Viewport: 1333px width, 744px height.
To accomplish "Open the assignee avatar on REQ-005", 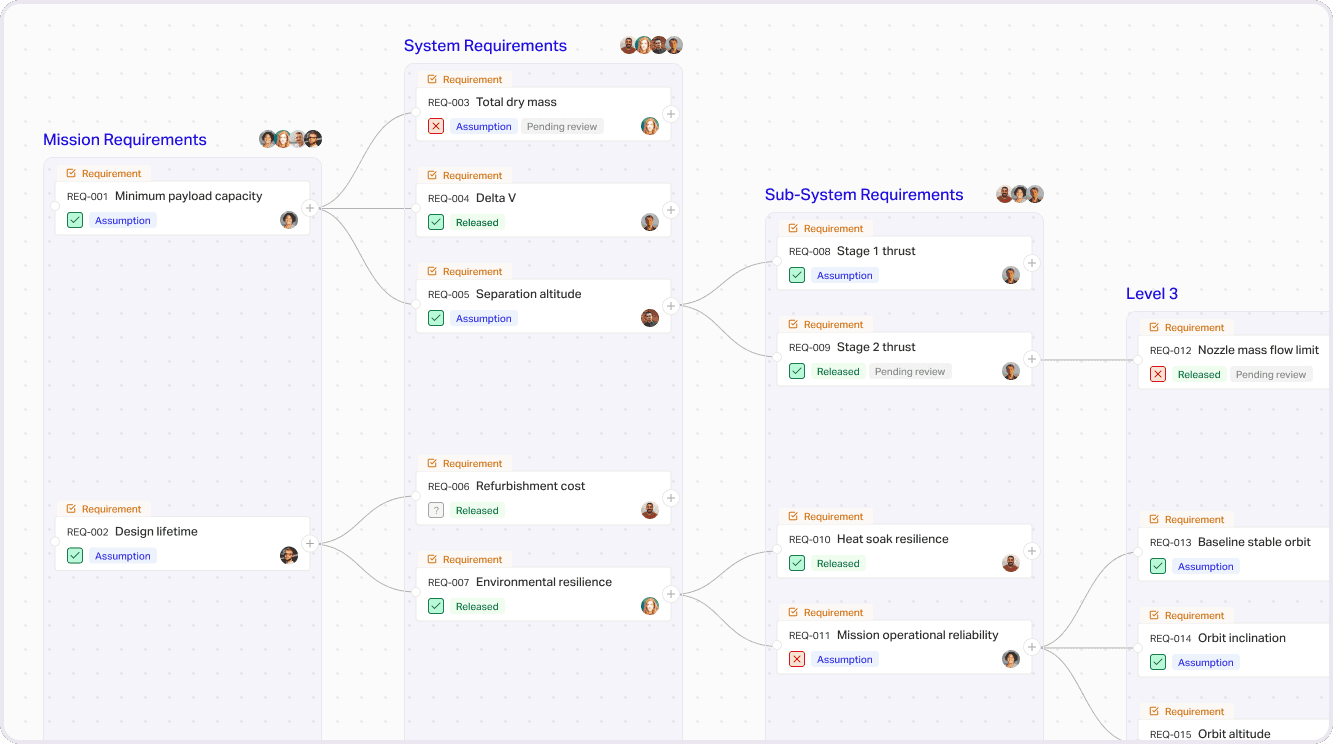I will pos(650,317).
